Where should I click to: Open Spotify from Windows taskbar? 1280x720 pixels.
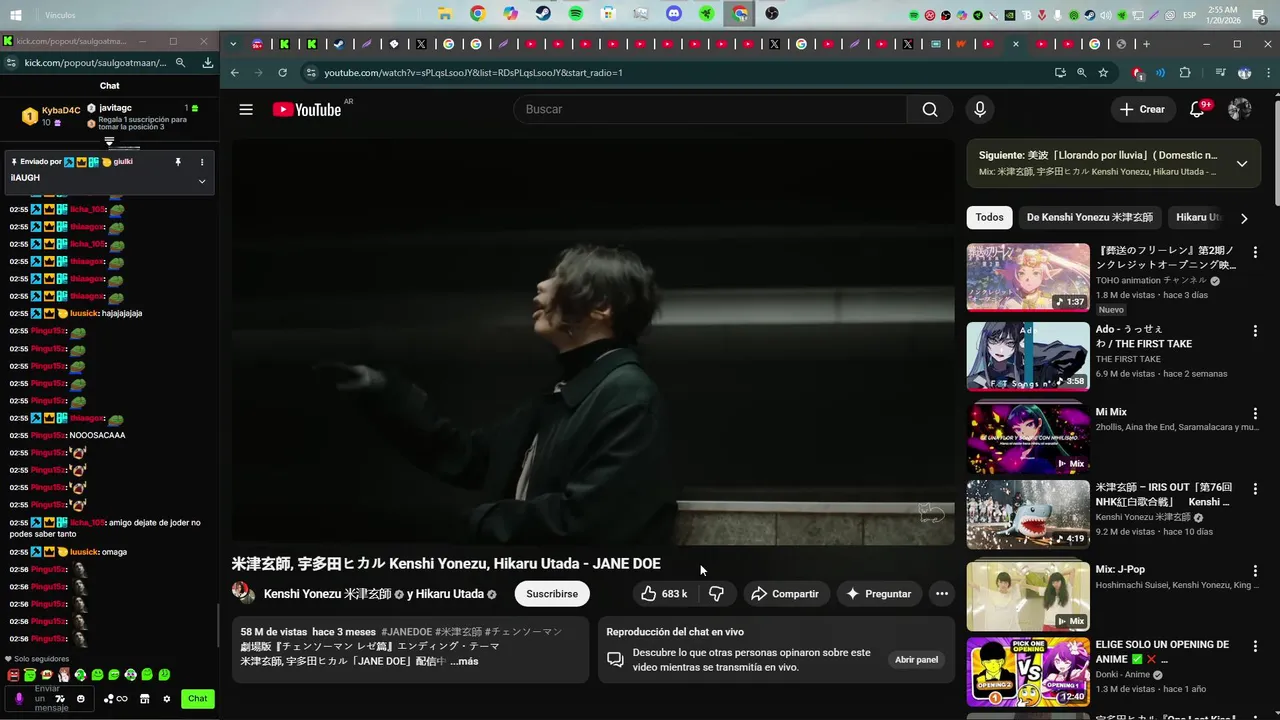point(576,14)
